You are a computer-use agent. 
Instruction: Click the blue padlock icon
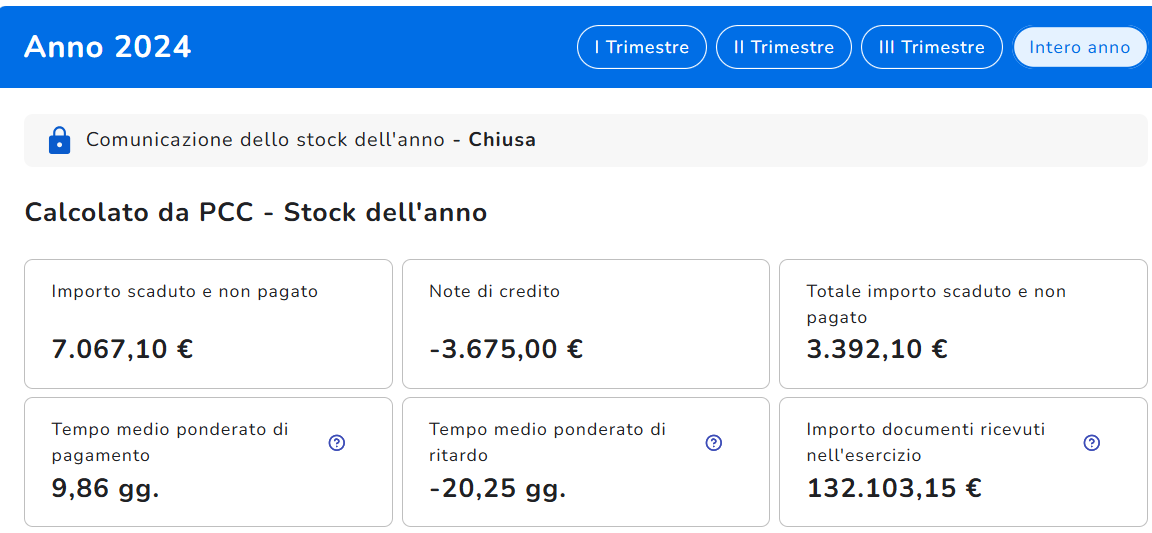60,140
